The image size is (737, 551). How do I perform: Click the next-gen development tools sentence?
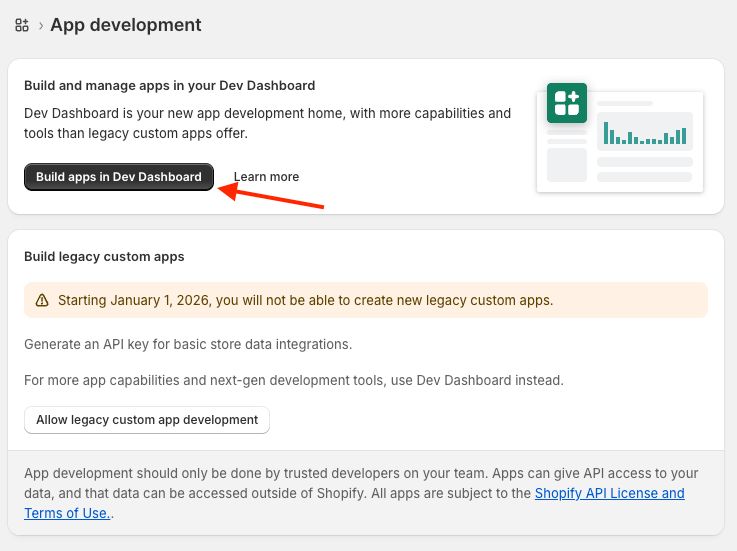[294, 380]
